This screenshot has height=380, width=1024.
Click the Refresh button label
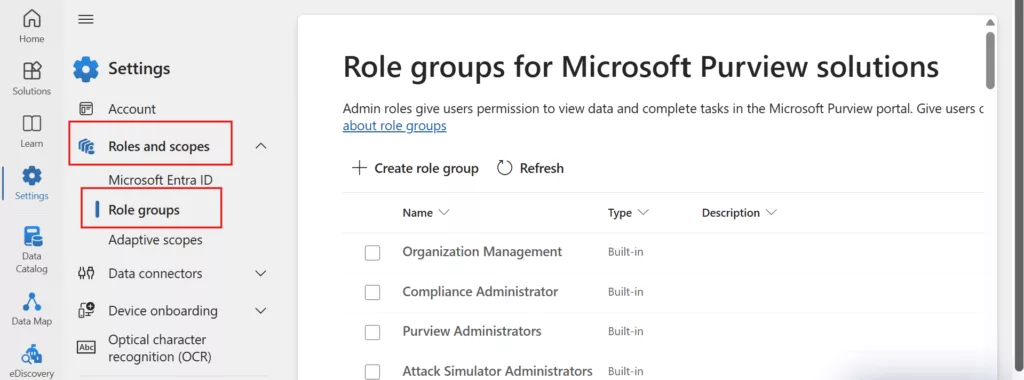coord(541,168)
